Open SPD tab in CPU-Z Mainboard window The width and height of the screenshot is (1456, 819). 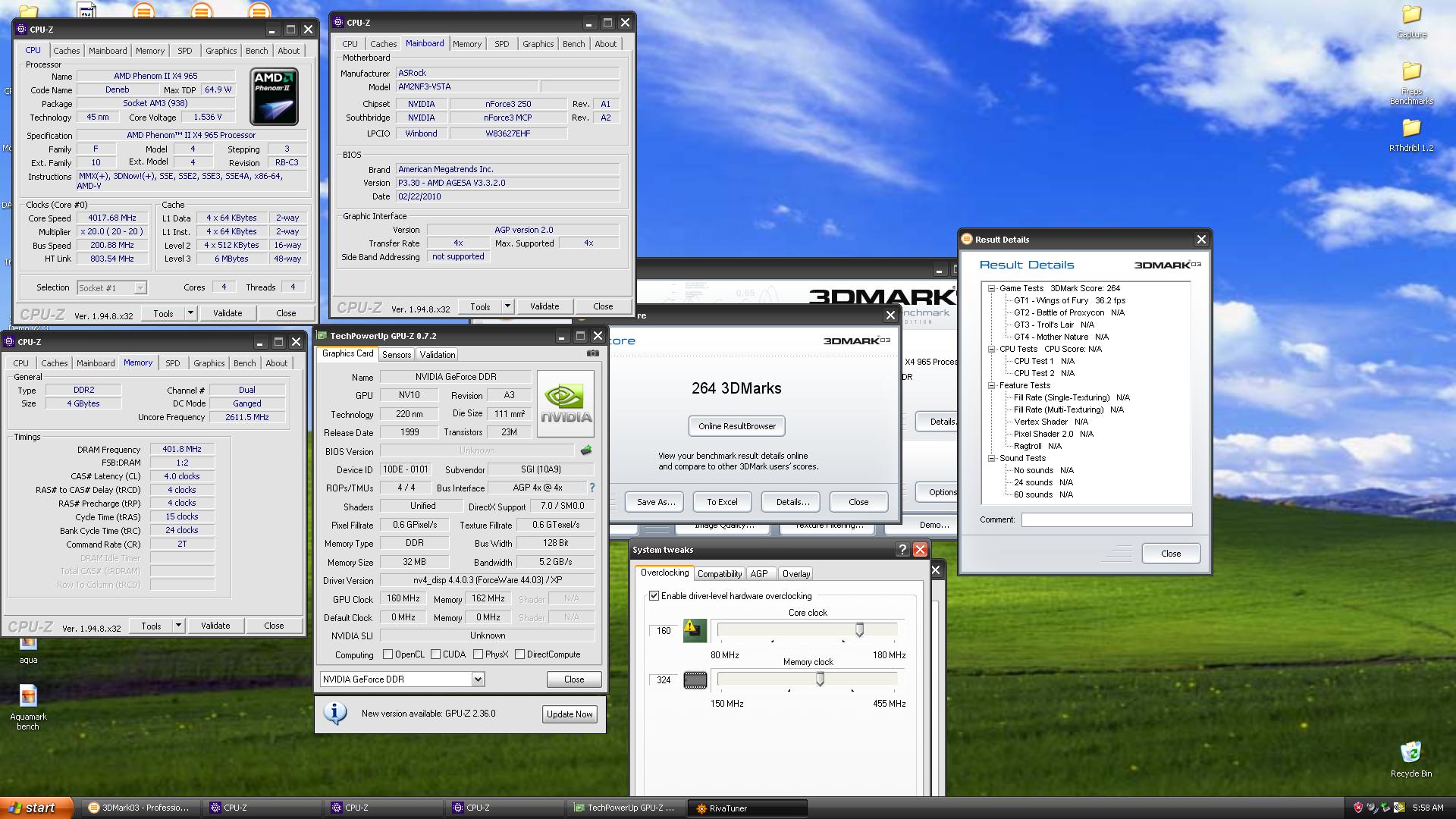tap(502, 44)
